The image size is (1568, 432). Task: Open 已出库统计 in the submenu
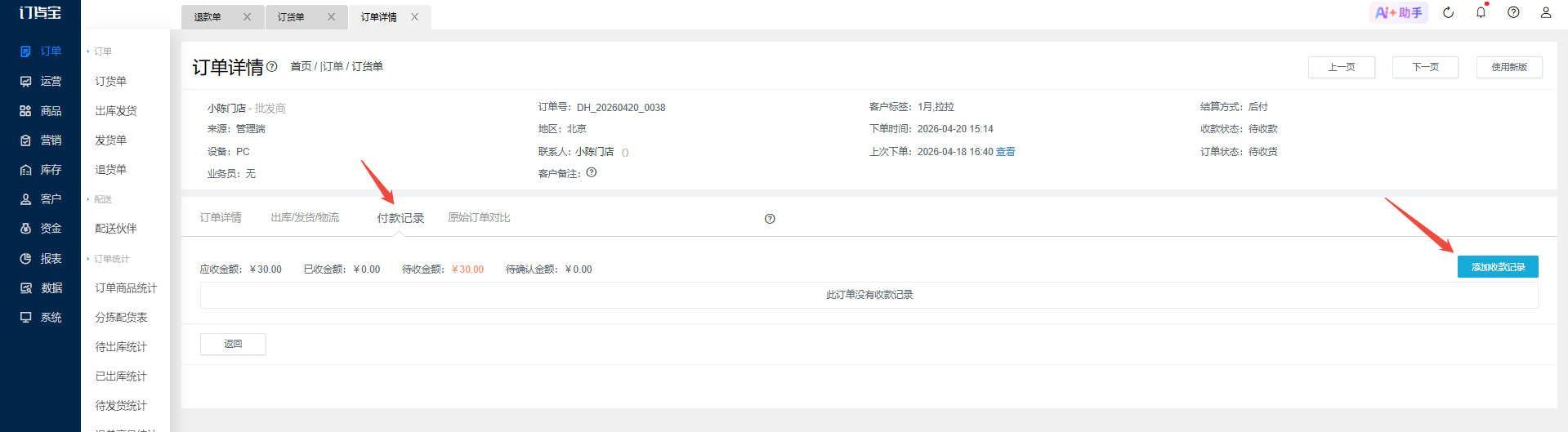tap(121, 376)
